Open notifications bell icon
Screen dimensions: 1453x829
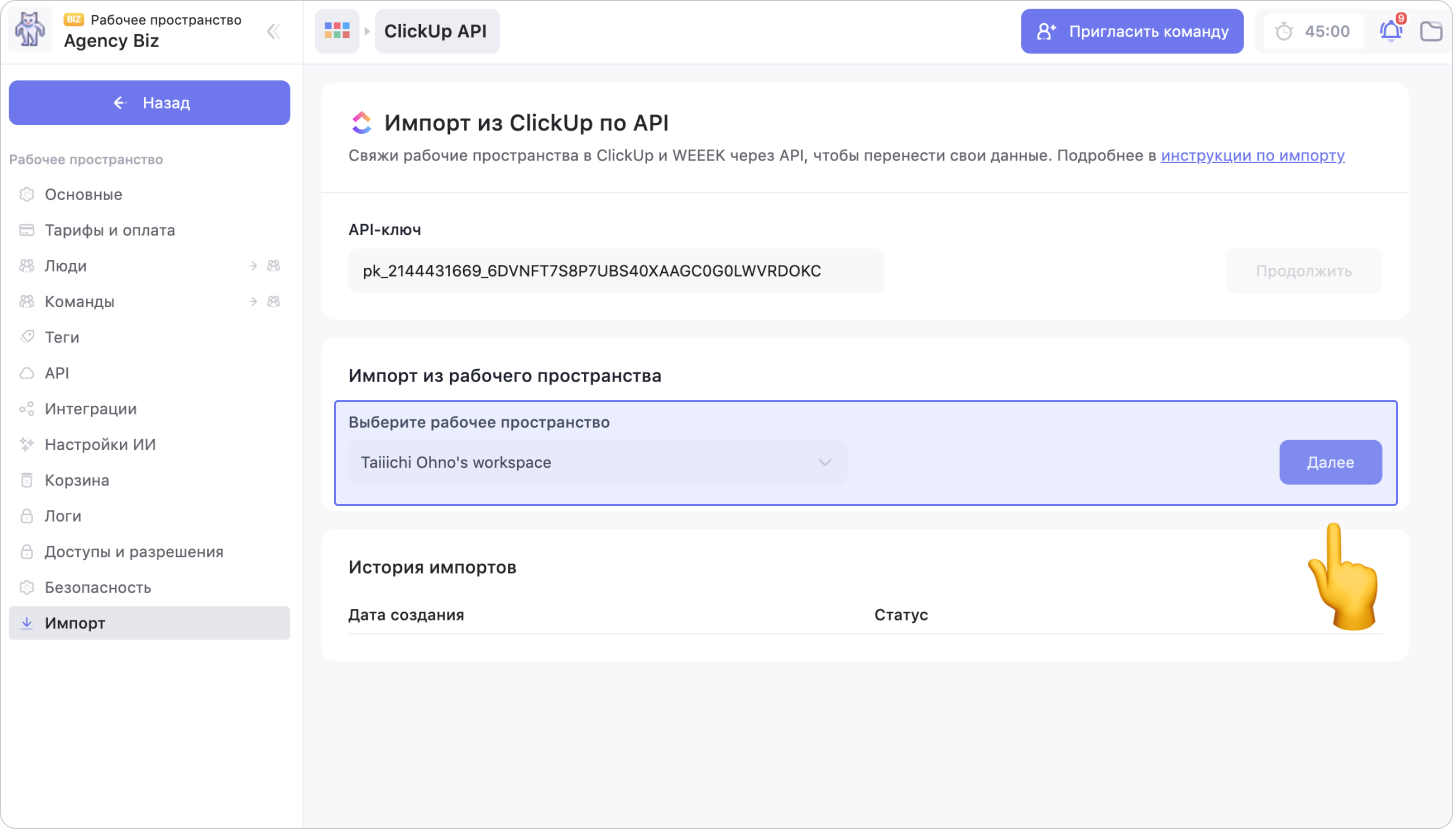click(x=1391, y=31)
